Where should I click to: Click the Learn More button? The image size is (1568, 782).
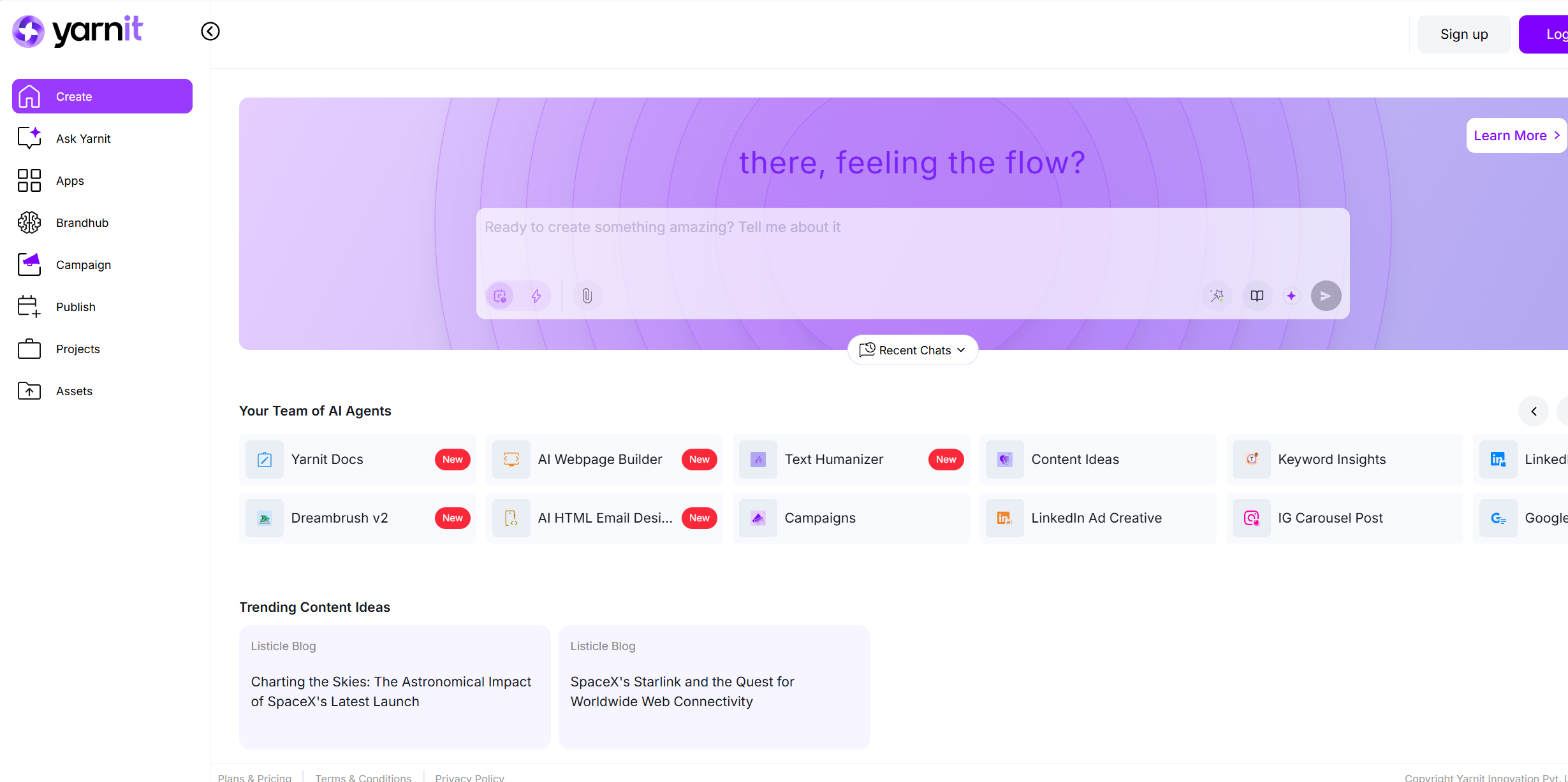point(1516,135)
